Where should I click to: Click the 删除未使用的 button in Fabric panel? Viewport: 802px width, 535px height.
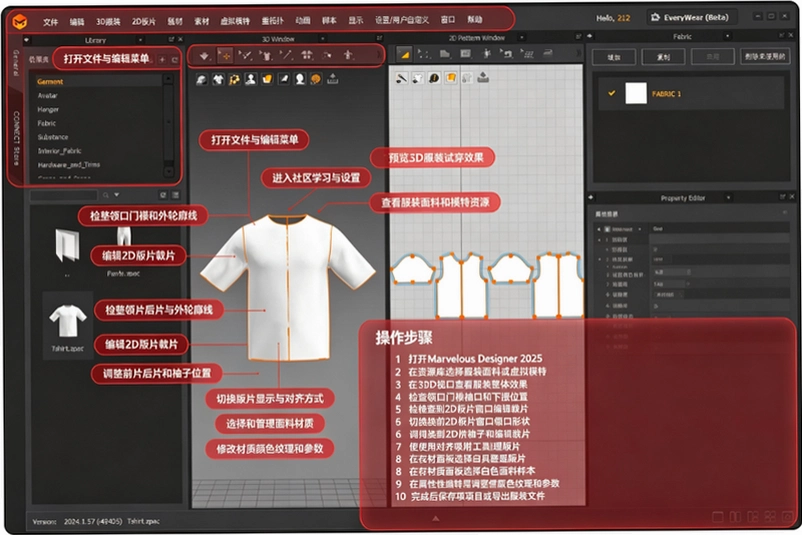765,56
